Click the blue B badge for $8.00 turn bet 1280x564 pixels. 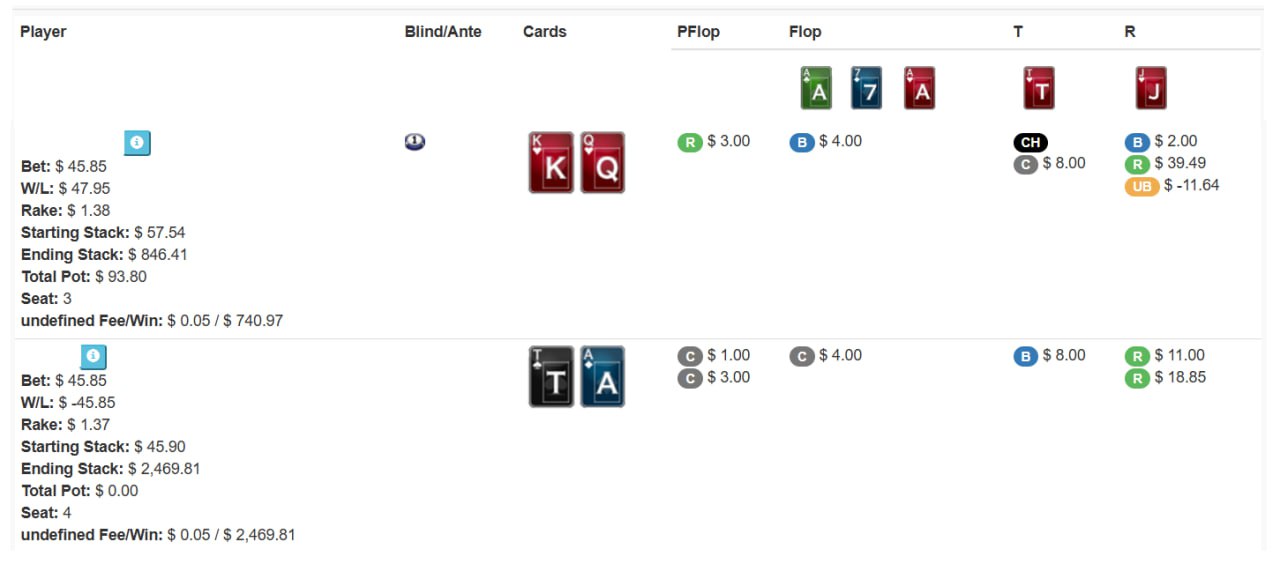click(1025, 356)
